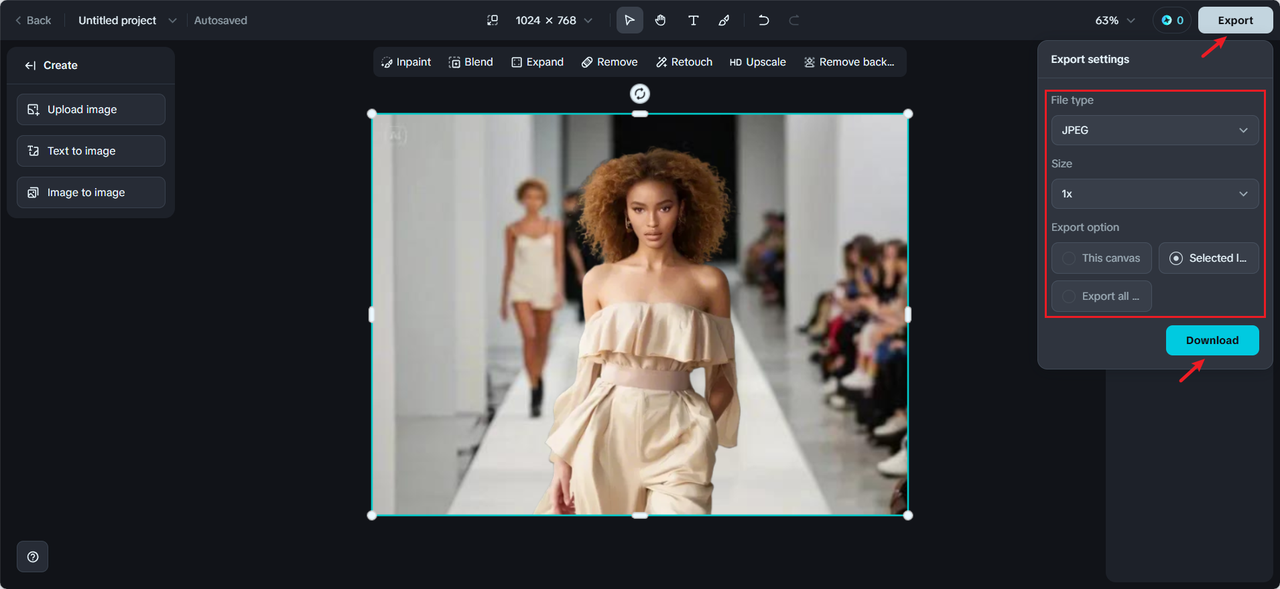Open the 63% zoom level dropdown
The width and height of the screenshot is (1280, 589).
pyautogui.click(x=1115, y=20)
